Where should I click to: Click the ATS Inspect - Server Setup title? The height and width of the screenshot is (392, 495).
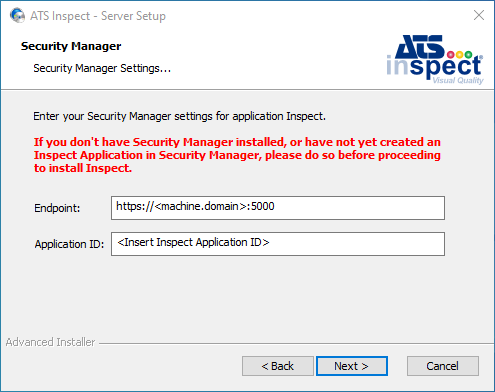coord(98,16)
